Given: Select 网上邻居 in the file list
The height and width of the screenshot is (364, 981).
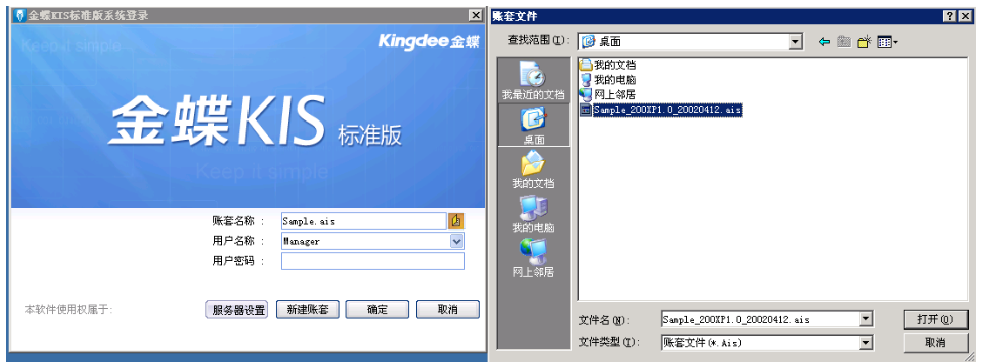Looking at the screenshot, I should click(608, 95).
